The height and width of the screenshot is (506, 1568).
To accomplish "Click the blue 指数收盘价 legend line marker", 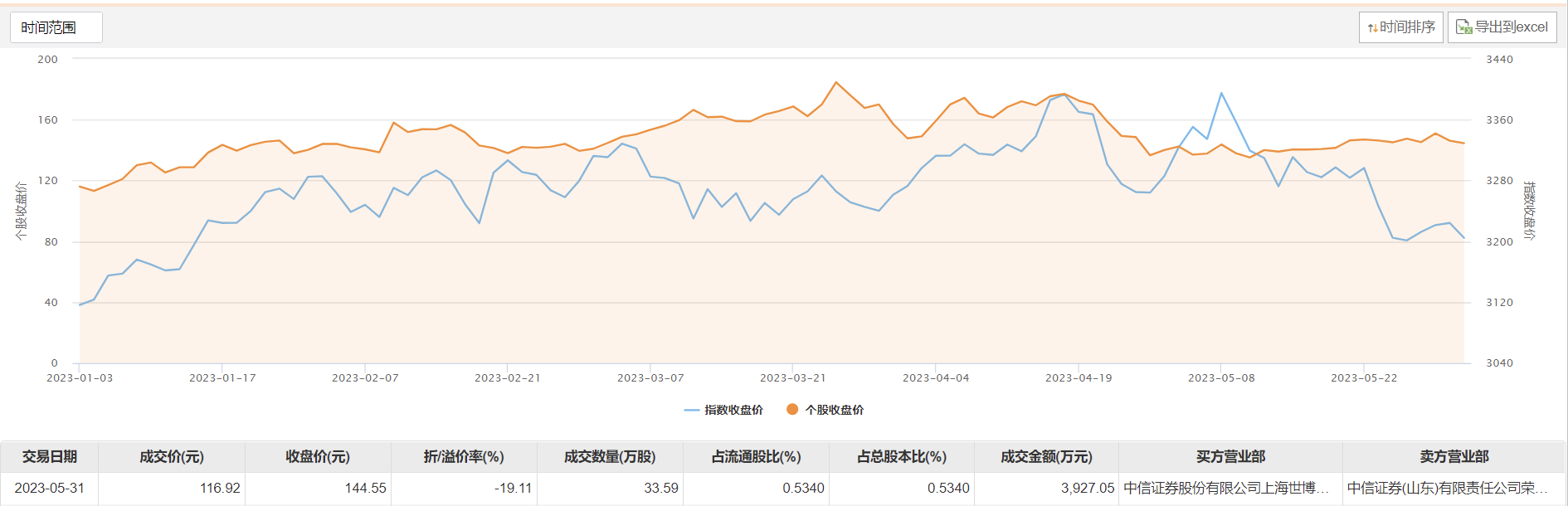I will click(x=692, y=410).
